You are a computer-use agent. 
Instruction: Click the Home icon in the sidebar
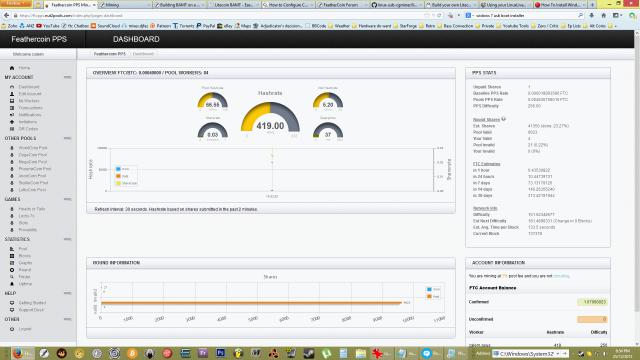(x=12, y=68)
